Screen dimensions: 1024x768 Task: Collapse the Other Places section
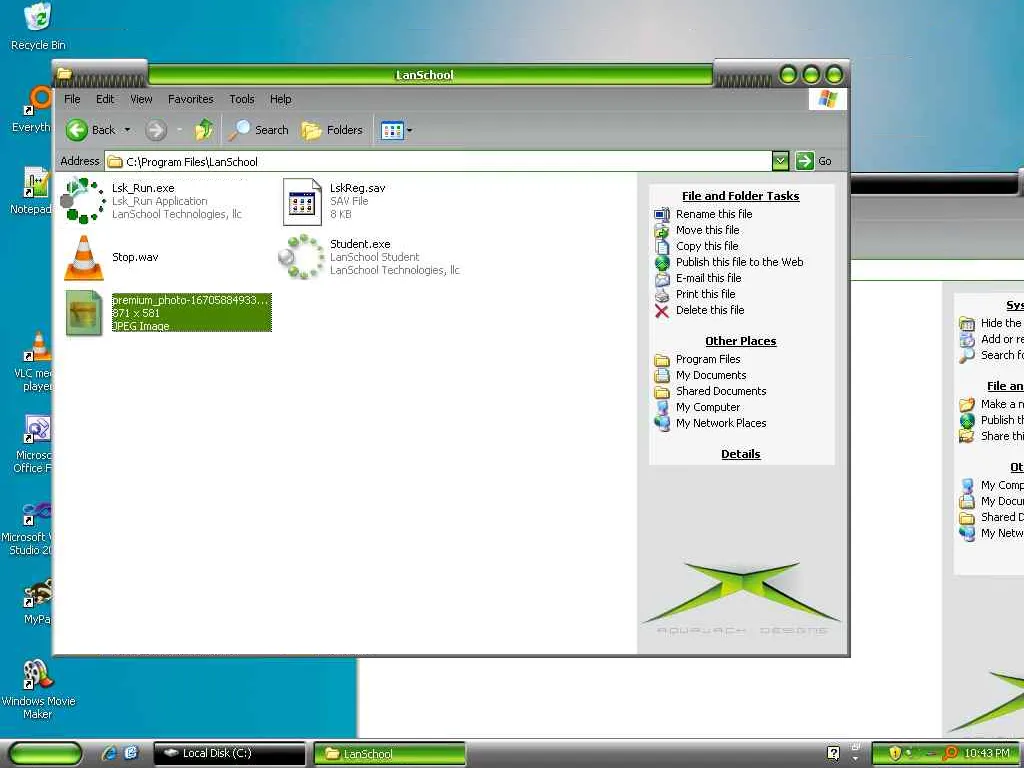click(x=741, y=341)
